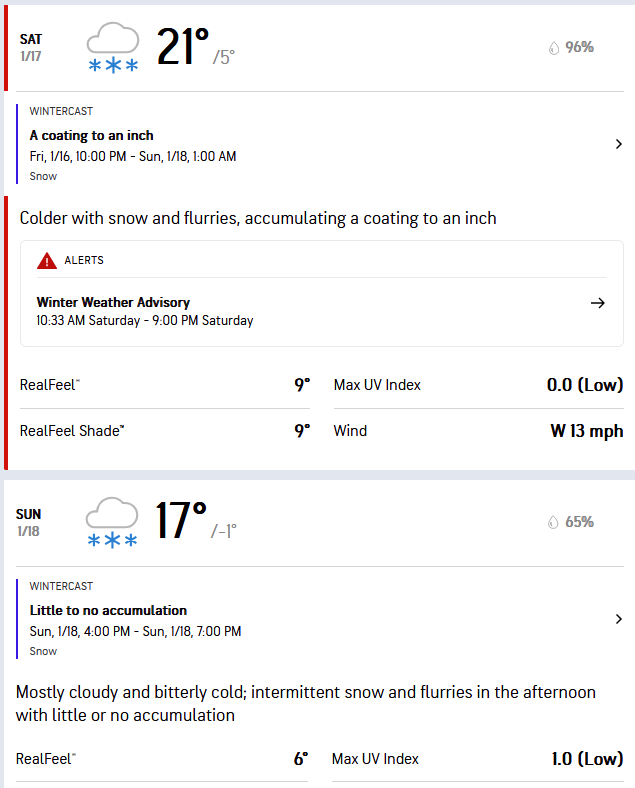Click Saturday's 21° high temperature
Screen dimensions: 635x788
click(x=183, y=47)
